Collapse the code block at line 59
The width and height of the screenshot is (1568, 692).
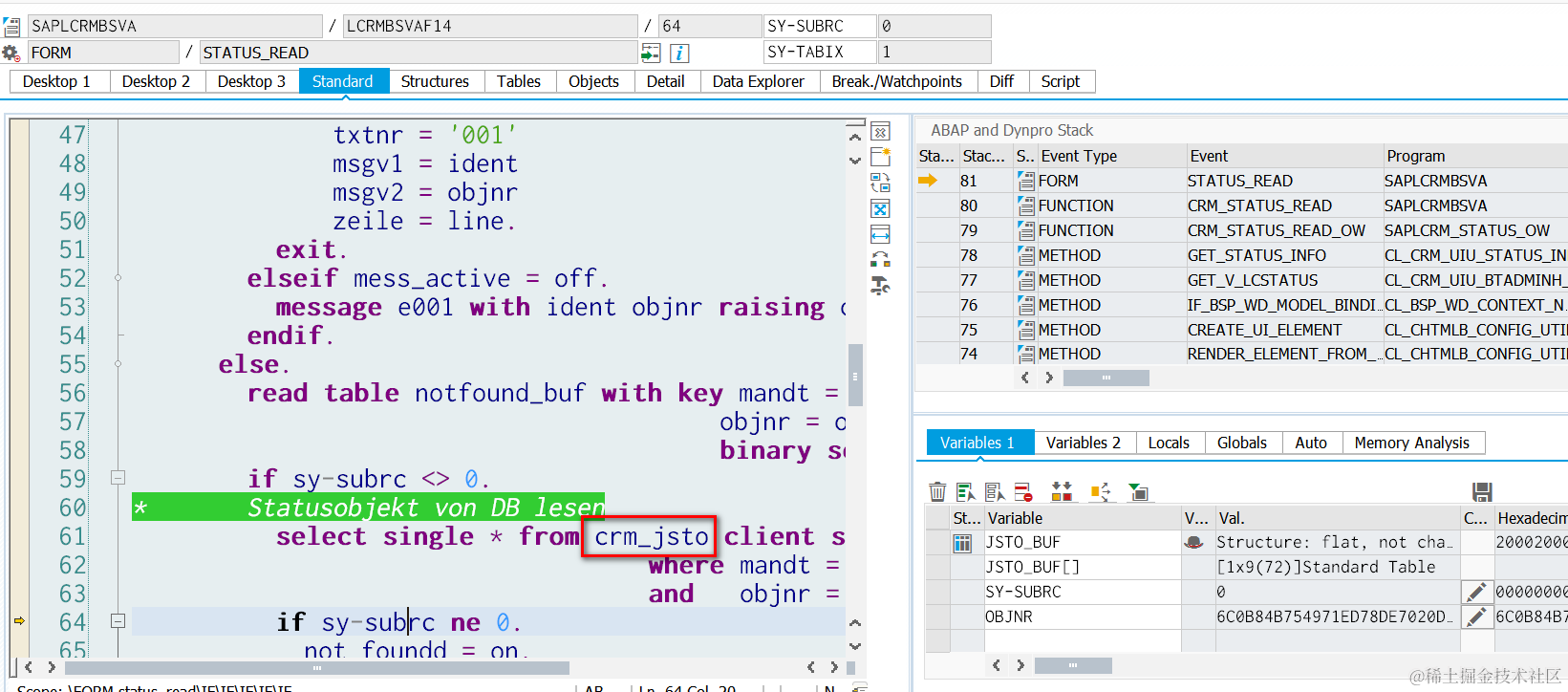point(118,477)
